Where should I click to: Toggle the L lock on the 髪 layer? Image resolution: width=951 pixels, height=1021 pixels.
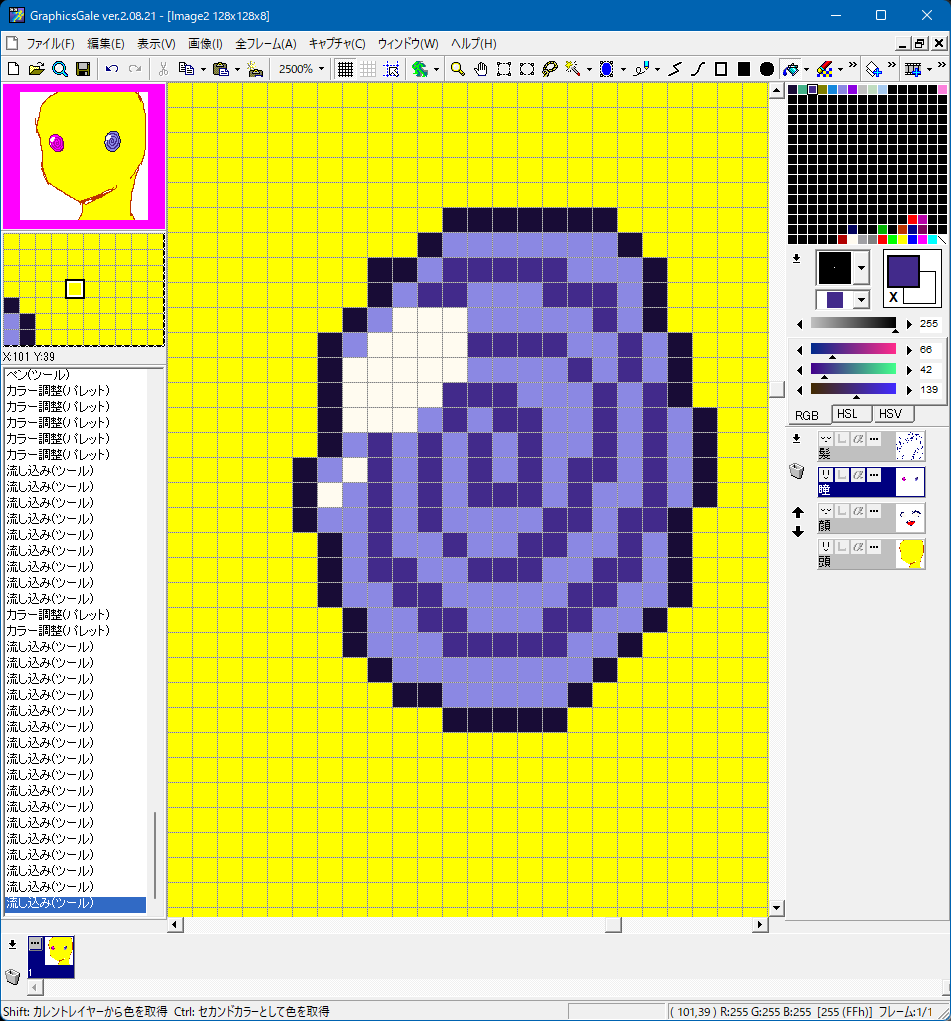(842, 440)
